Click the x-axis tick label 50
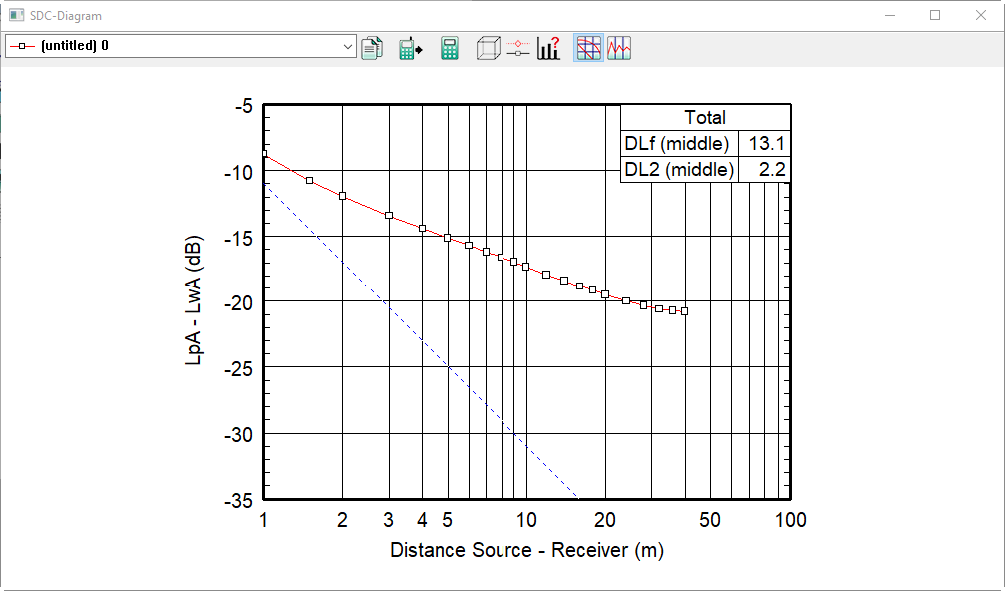The height and width of the screenshot is (591, 1005). 710,520
